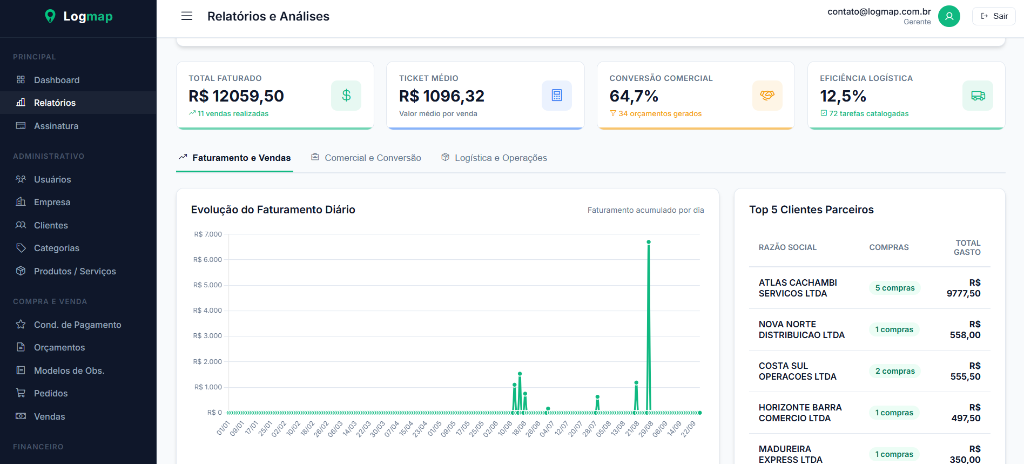Click the 11 vendas realizadas text

click(232, 113)
